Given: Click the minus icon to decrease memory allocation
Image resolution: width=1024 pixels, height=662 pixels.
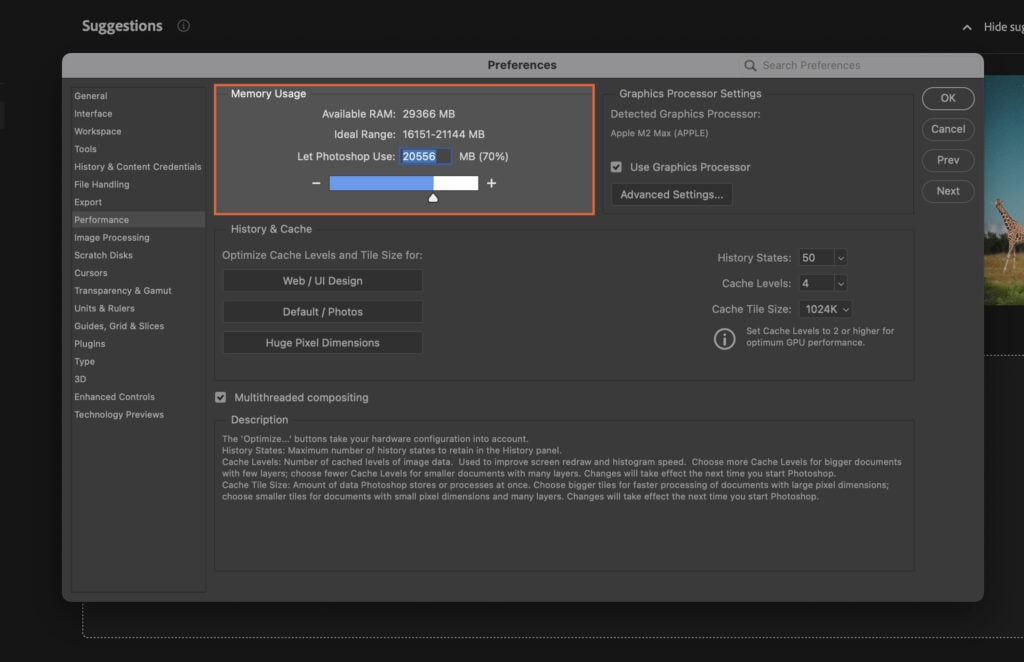Looking at the screenshot, I should [316, 183].
